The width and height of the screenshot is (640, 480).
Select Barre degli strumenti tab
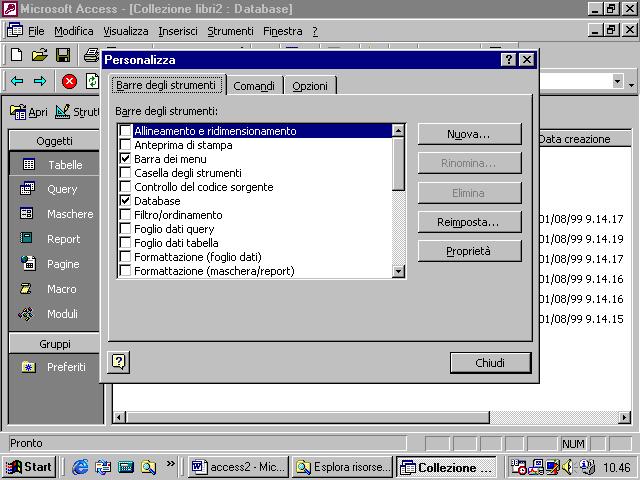[x=167, y=85]
